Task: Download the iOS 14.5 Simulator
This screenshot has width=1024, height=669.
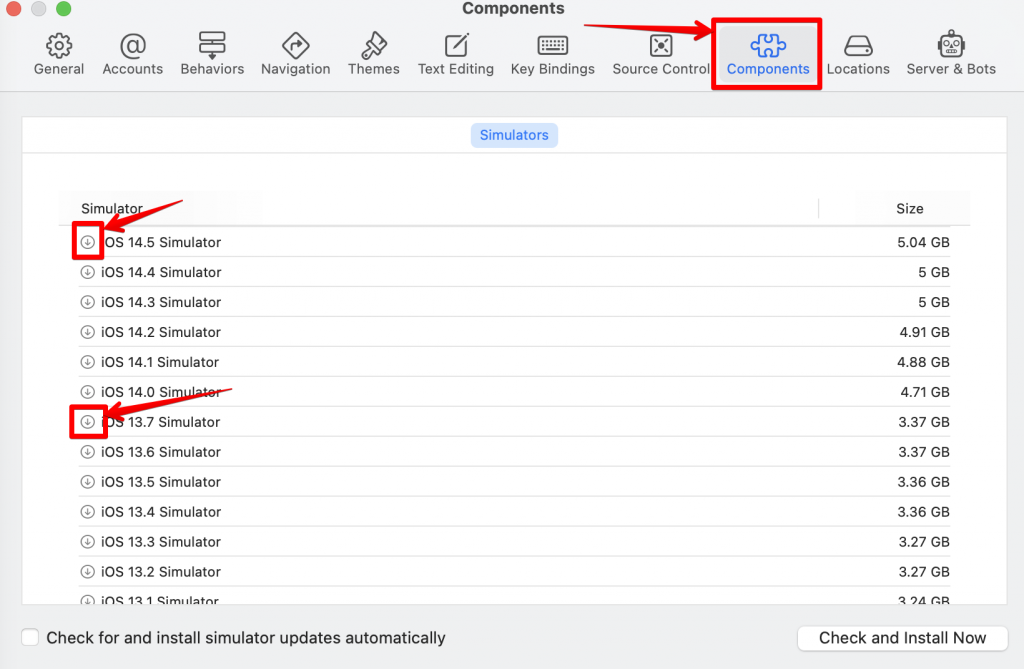Action: [88, 242]
